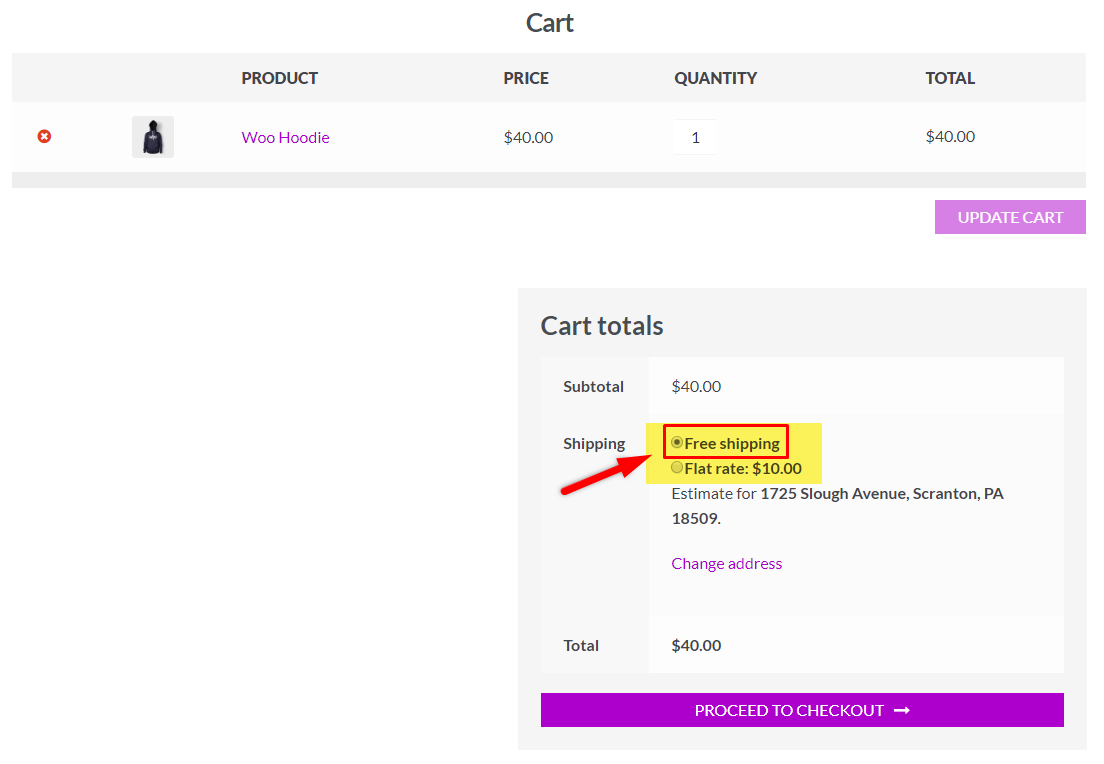This screenshot has width=1104, height=764.
Task: Open the hoodie product thumbnail image
Action: pos(153,137)
